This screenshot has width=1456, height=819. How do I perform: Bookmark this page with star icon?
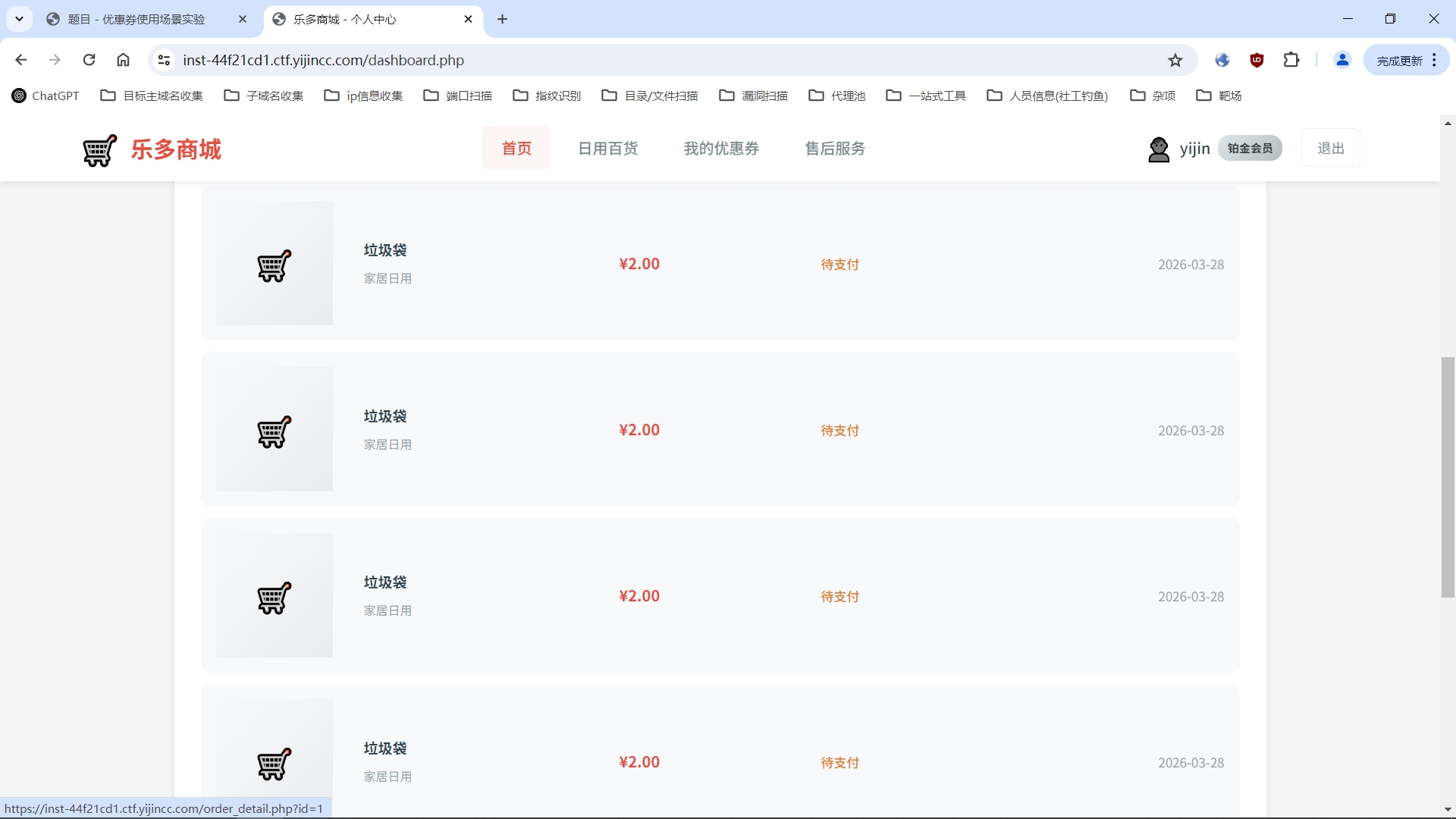point(1175,60)
